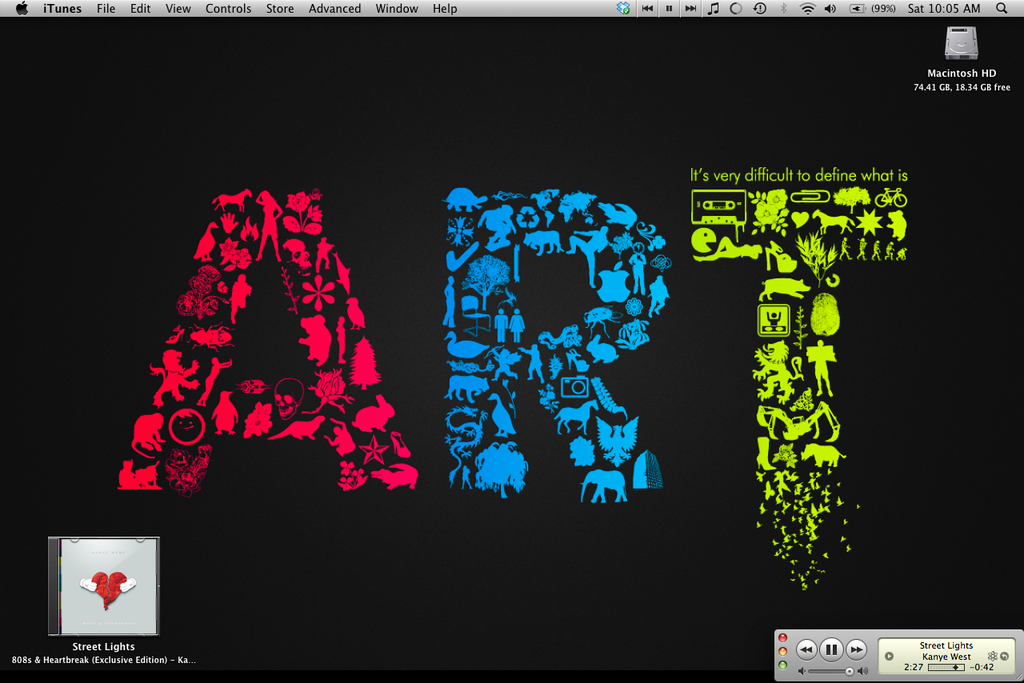The image size is (1024, 683).
Task: Adjust the mini player volume slider knob
Action: click(x=849, y=671)
